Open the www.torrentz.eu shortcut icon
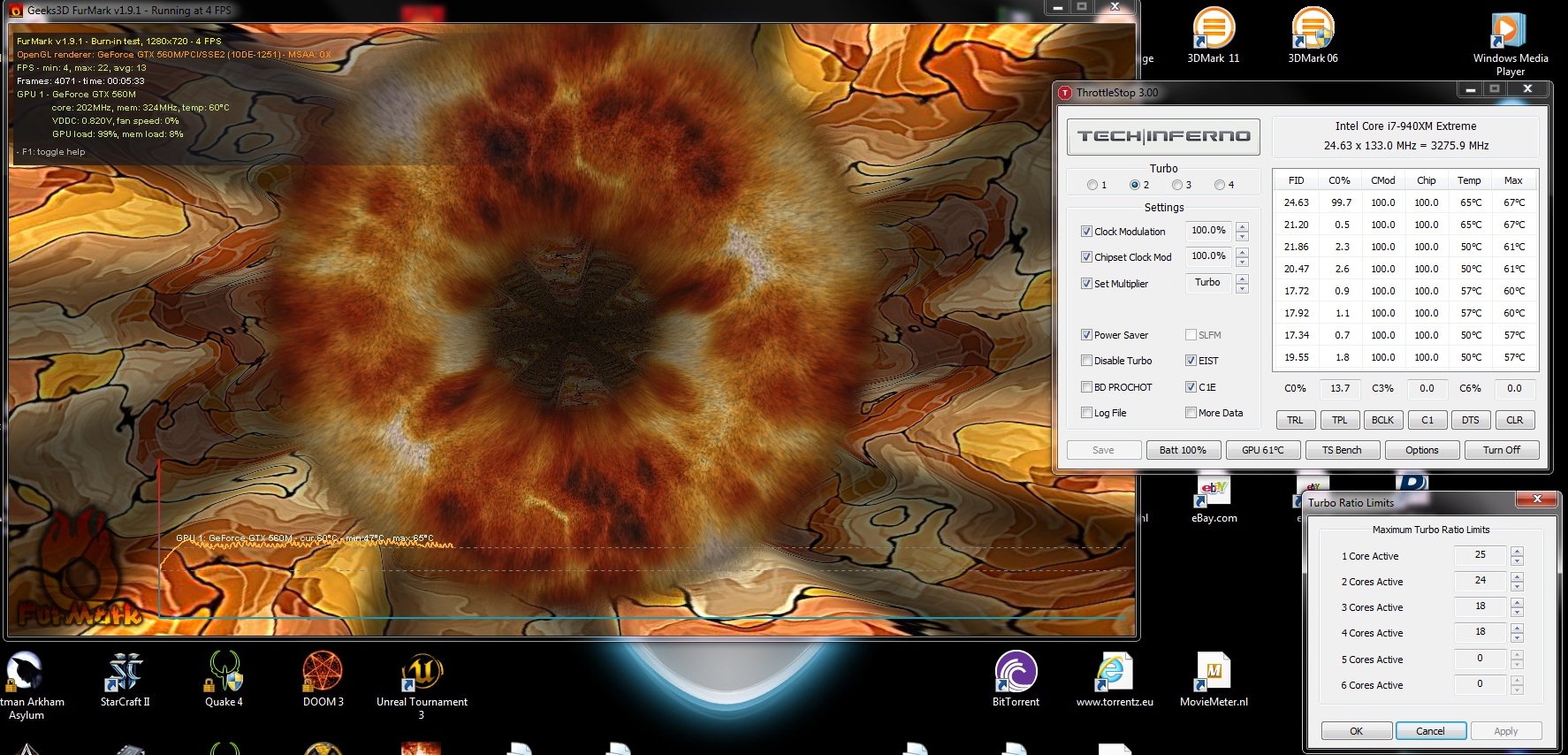The height and width of the screenshot is (755, 1568). click(1115, 680)
